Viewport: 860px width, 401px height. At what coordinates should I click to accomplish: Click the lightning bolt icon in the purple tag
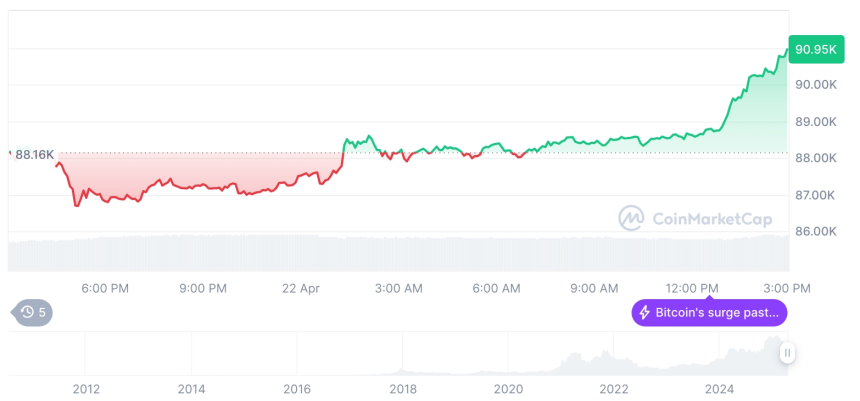pyautogui.click(x=645, y=313)
